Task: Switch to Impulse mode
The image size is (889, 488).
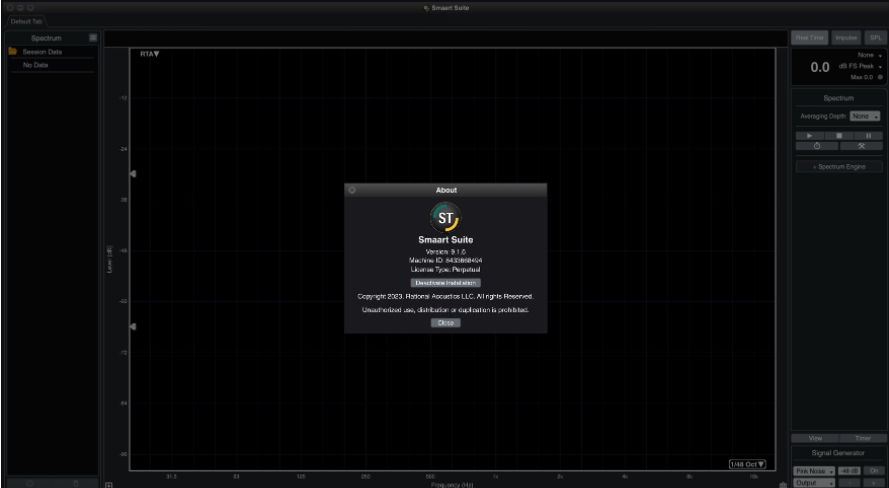Action: tap(846, 37)
